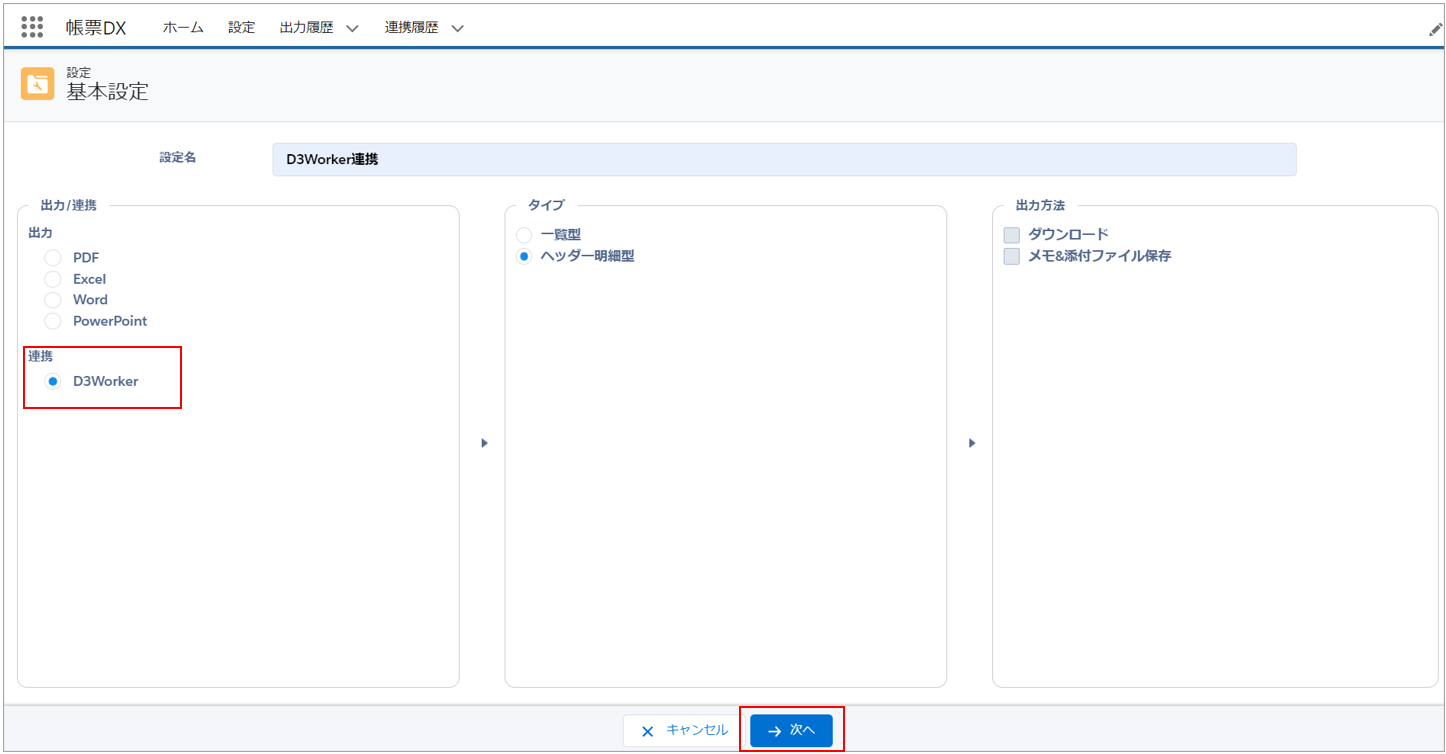Image resolution: width=1446 pixels, height=754 pixels.
Task: Click the arrow between タイプ and 出力方法 panels
Action: point(971,442)
